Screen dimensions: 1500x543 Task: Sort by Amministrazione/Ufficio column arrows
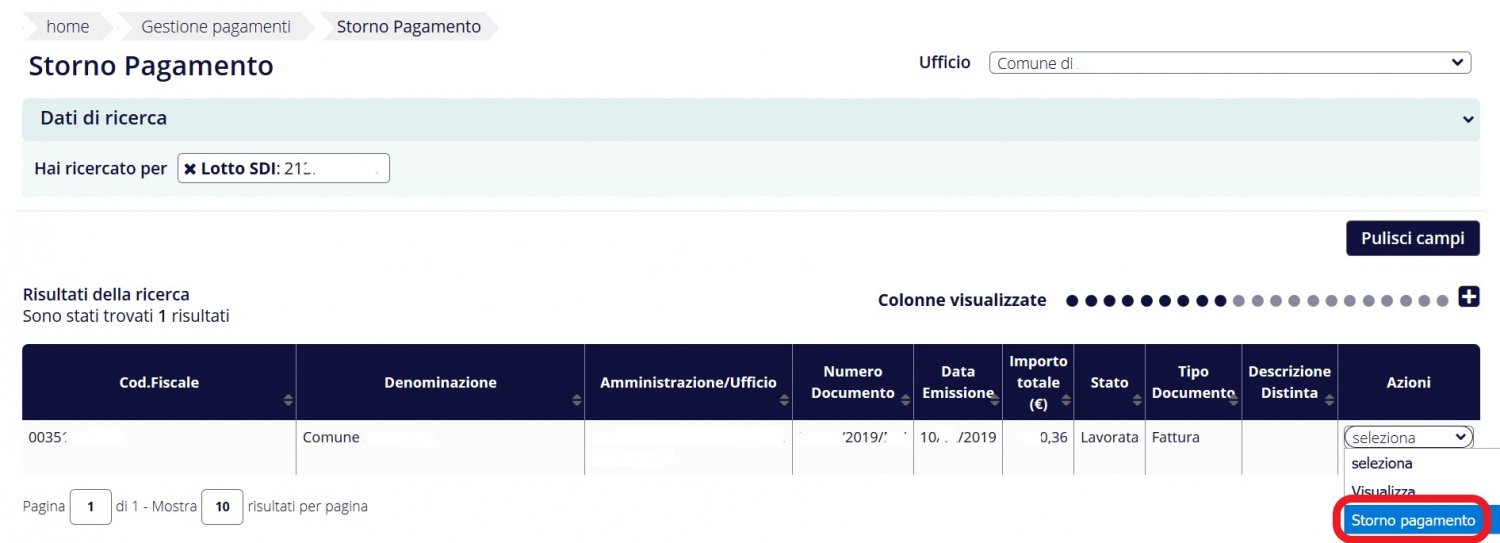click(x=784, y=400)
